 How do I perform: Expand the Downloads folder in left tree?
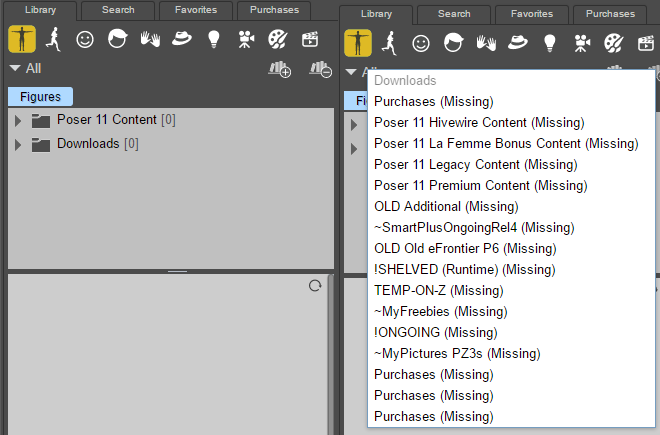16,144
